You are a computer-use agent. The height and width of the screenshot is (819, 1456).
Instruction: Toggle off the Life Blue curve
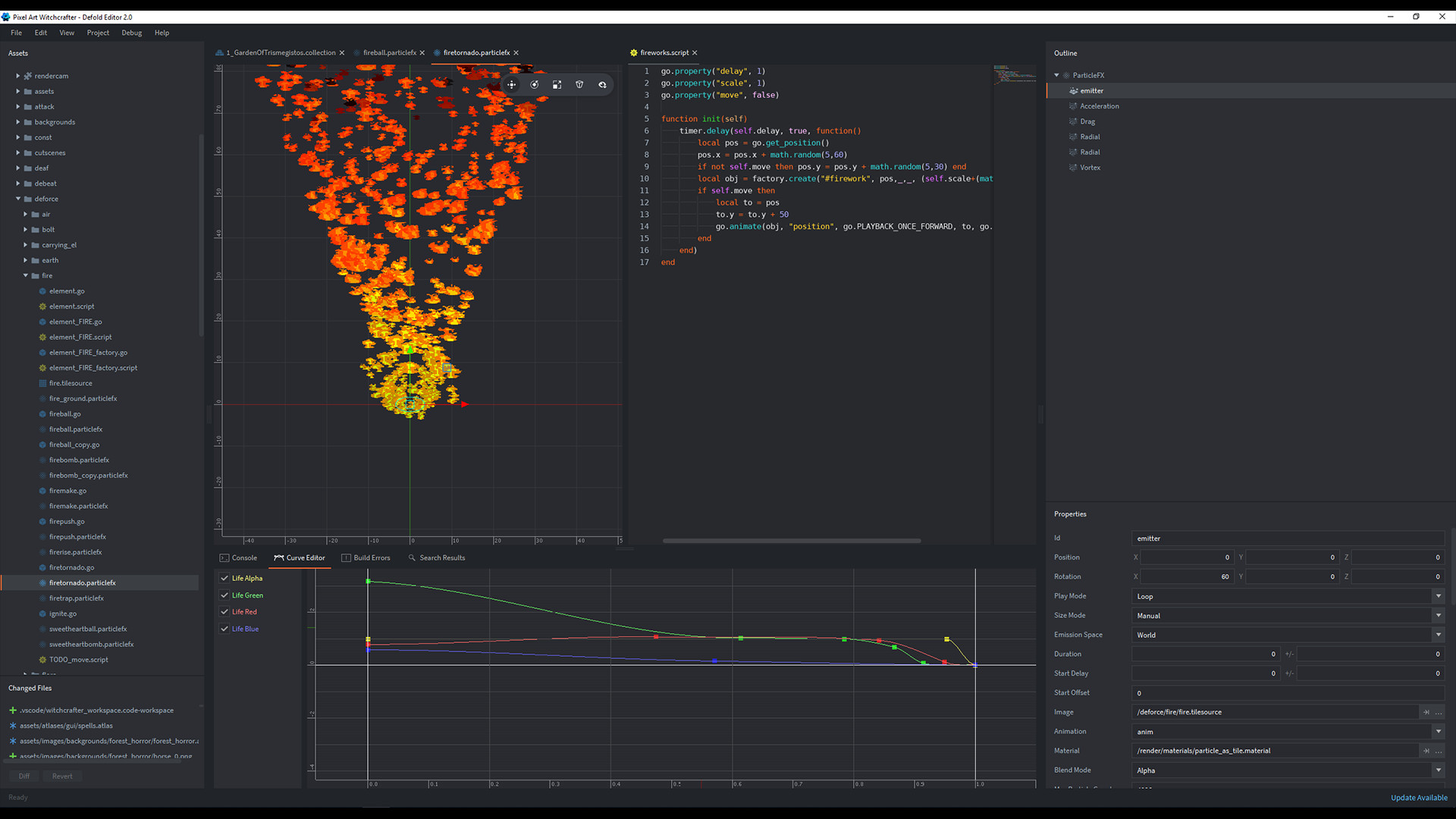224,628
